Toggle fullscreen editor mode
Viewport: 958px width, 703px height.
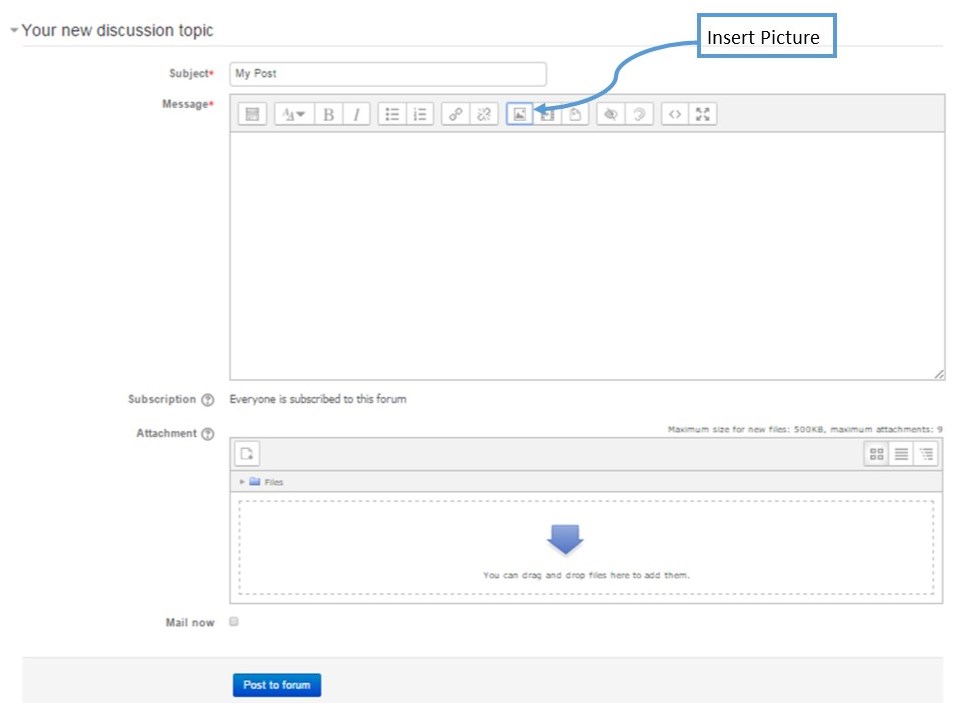703,114
